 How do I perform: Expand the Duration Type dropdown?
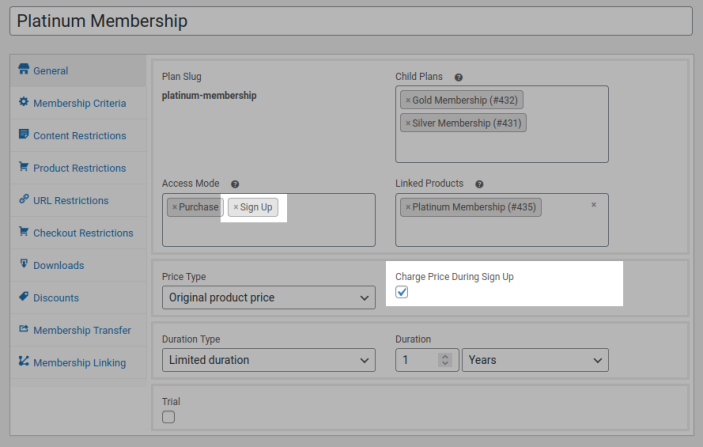(268, 360)
